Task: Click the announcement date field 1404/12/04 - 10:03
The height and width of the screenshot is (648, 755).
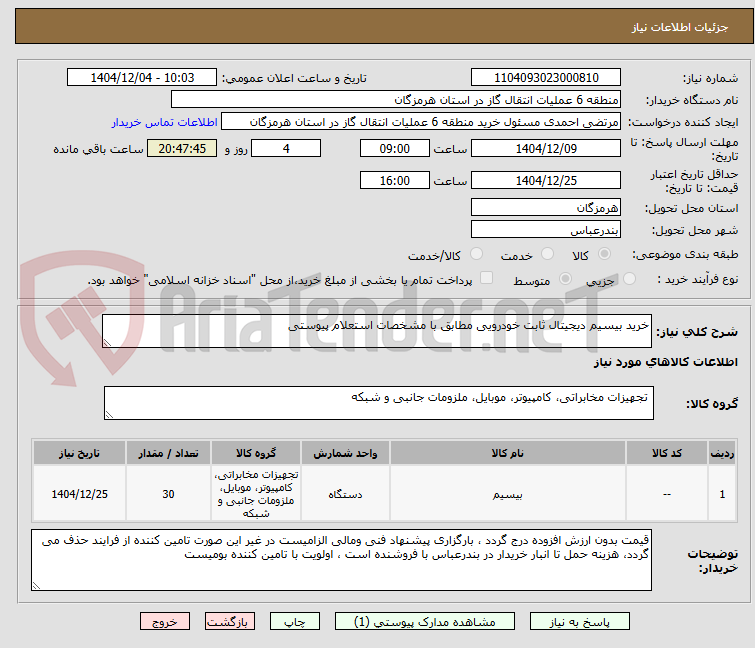Action: [142, 77]
